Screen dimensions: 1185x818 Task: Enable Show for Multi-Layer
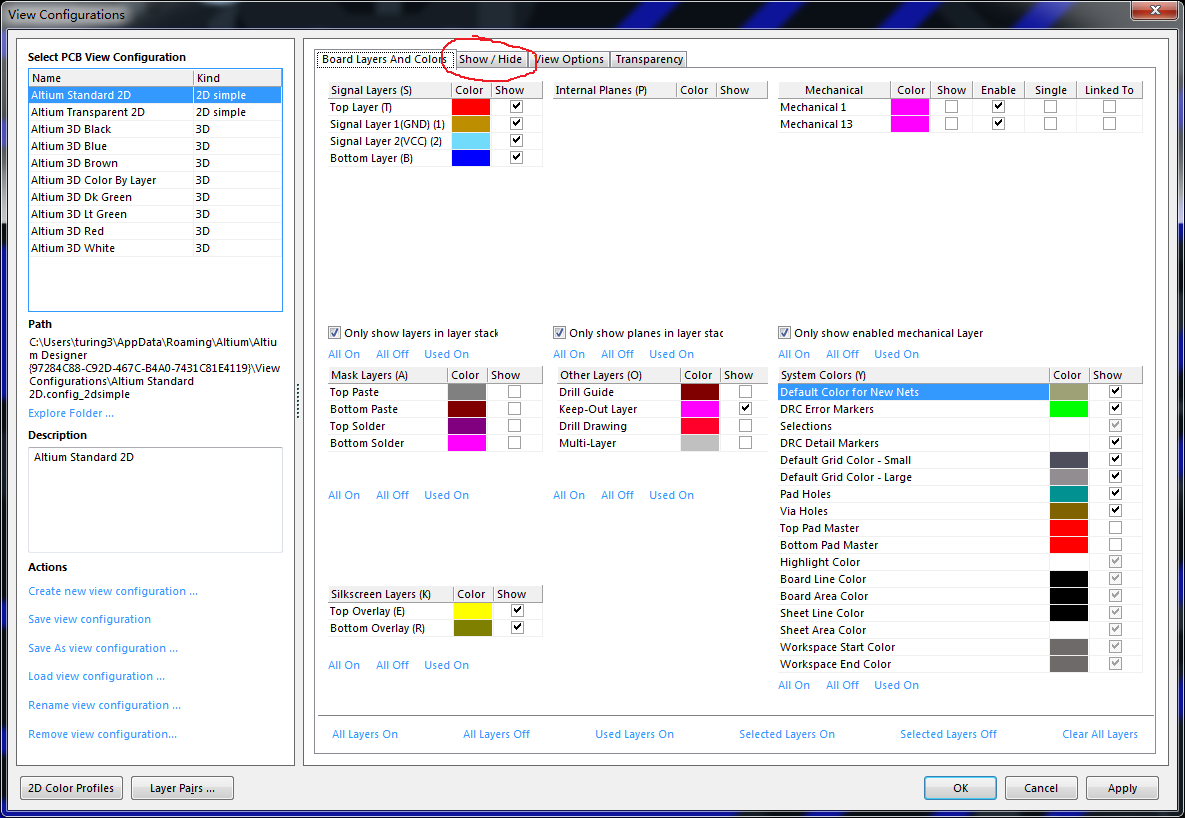(x=745, y=443)
